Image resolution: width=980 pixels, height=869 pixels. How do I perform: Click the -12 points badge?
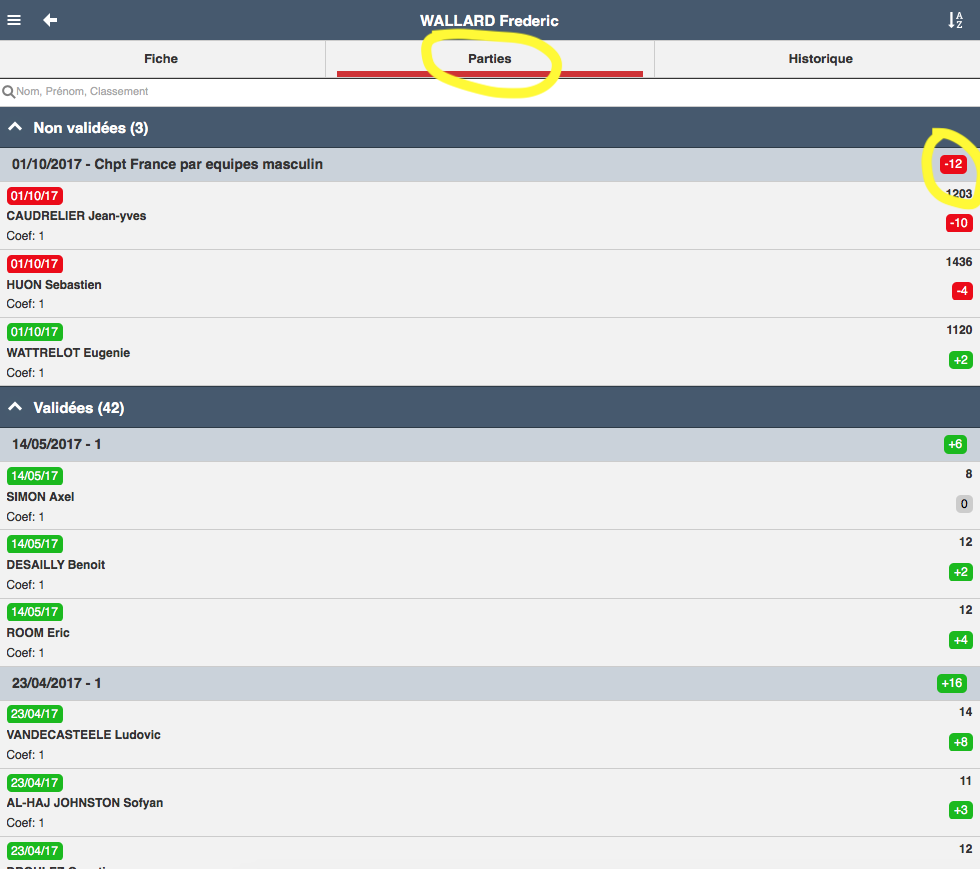953,164
